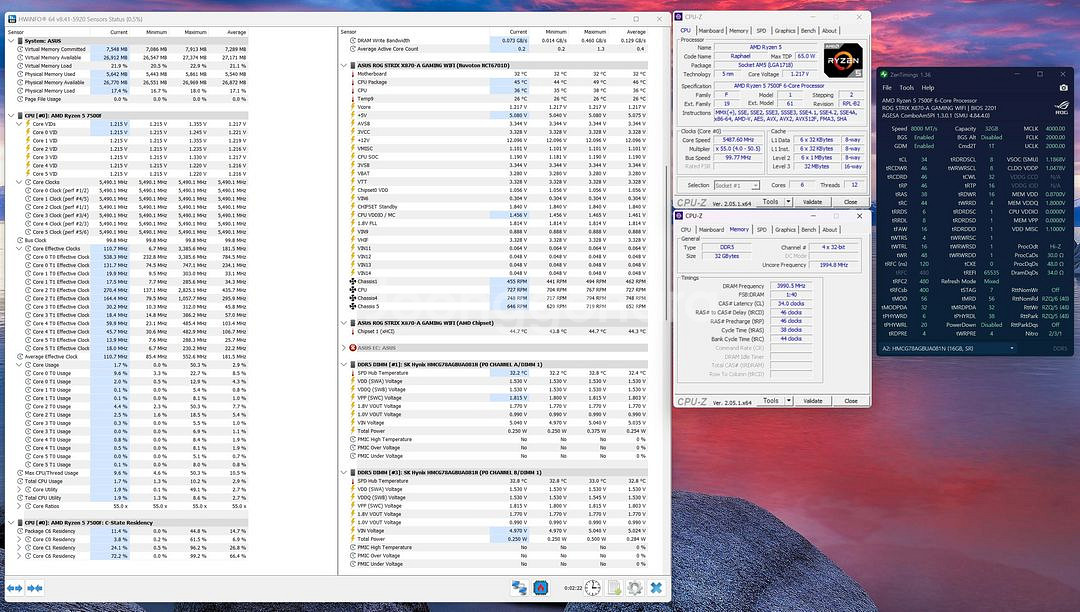Screen dimensions: 1080x612
Task: Open the ZenTimings Tools menu
Action: click(909, 87)
